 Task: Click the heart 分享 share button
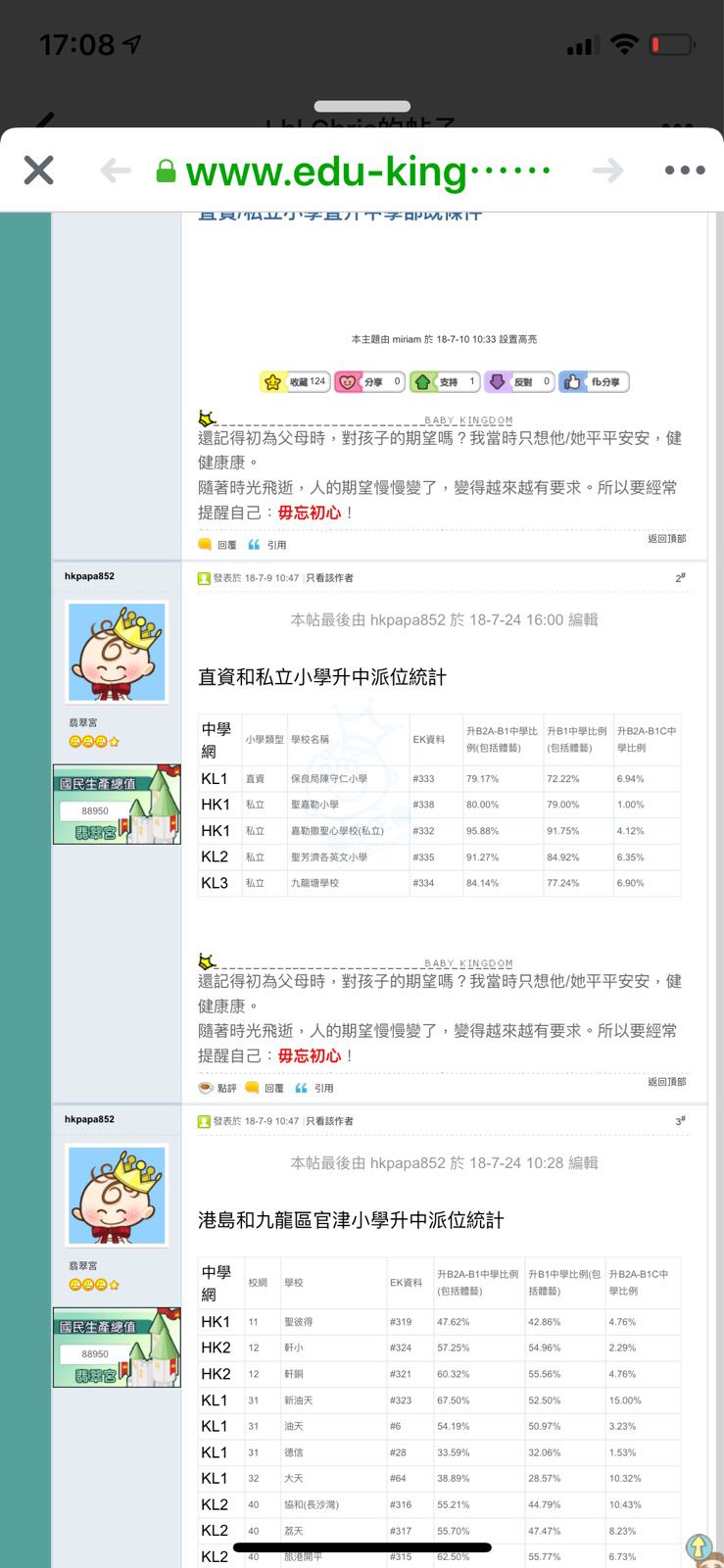coord(369,382)
